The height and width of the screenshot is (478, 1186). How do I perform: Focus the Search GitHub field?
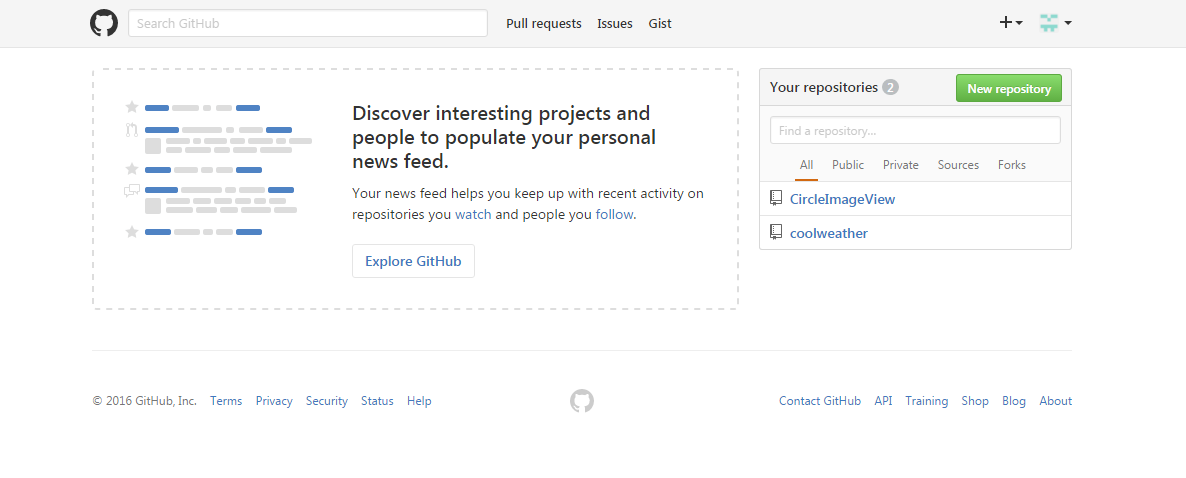(308, 23)
